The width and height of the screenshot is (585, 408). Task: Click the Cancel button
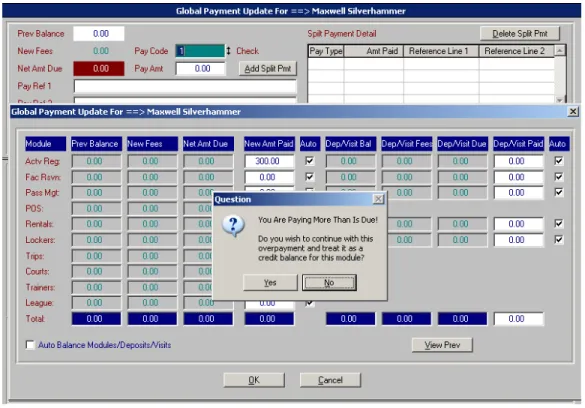pyautogui.click(x=330, y=380)
